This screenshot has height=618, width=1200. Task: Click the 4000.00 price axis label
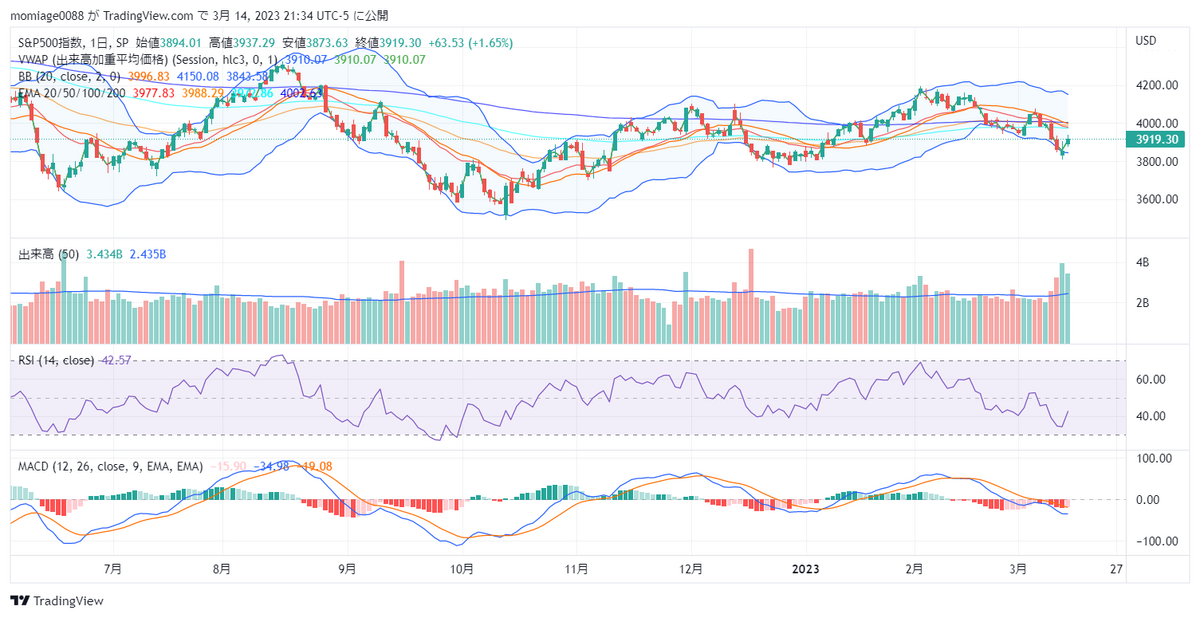pyautogui.click(x=1156, y=124)
